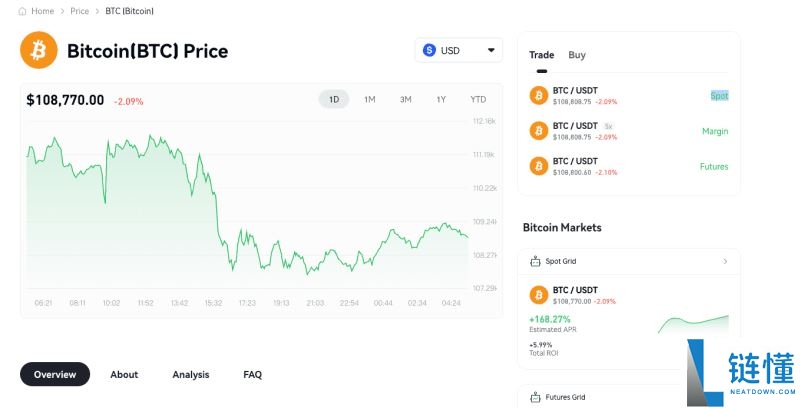Click the home icon in breadcrumb
This screenshot has width=800, height=408.
(x=24, y=11)
